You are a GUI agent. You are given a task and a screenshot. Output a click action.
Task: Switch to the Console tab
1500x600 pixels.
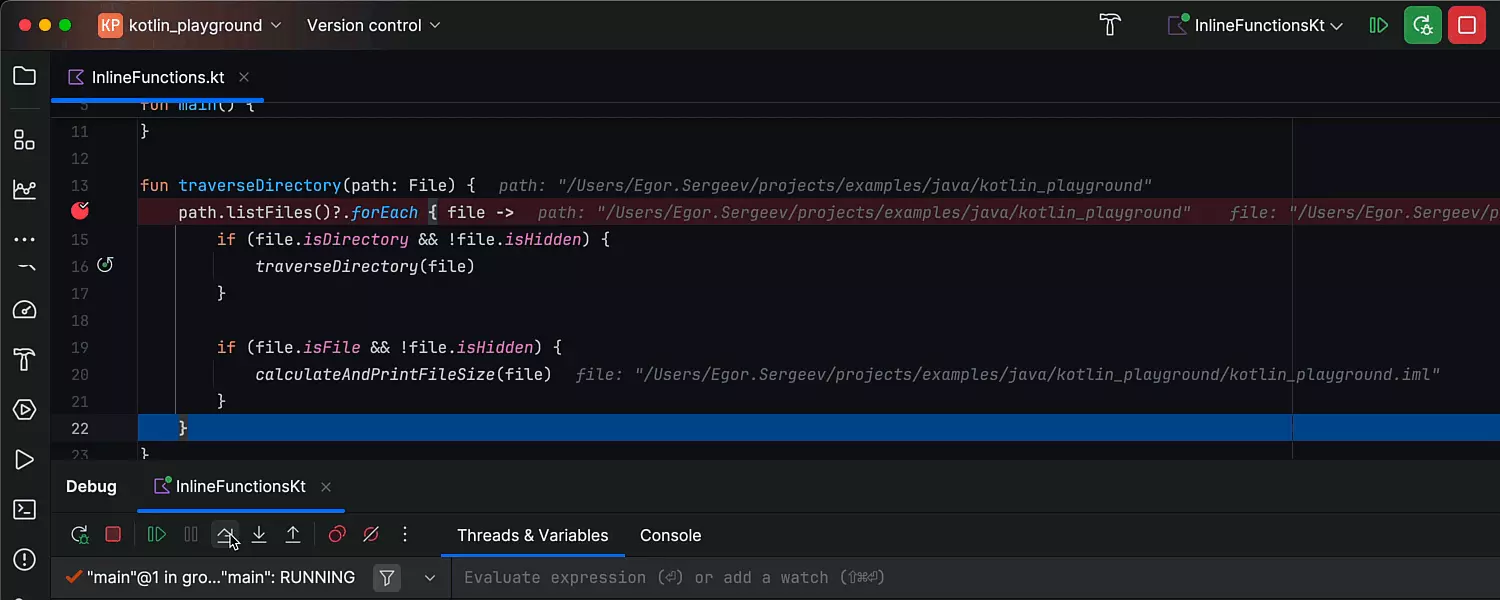pyautogui.click(x=670, y=536)
